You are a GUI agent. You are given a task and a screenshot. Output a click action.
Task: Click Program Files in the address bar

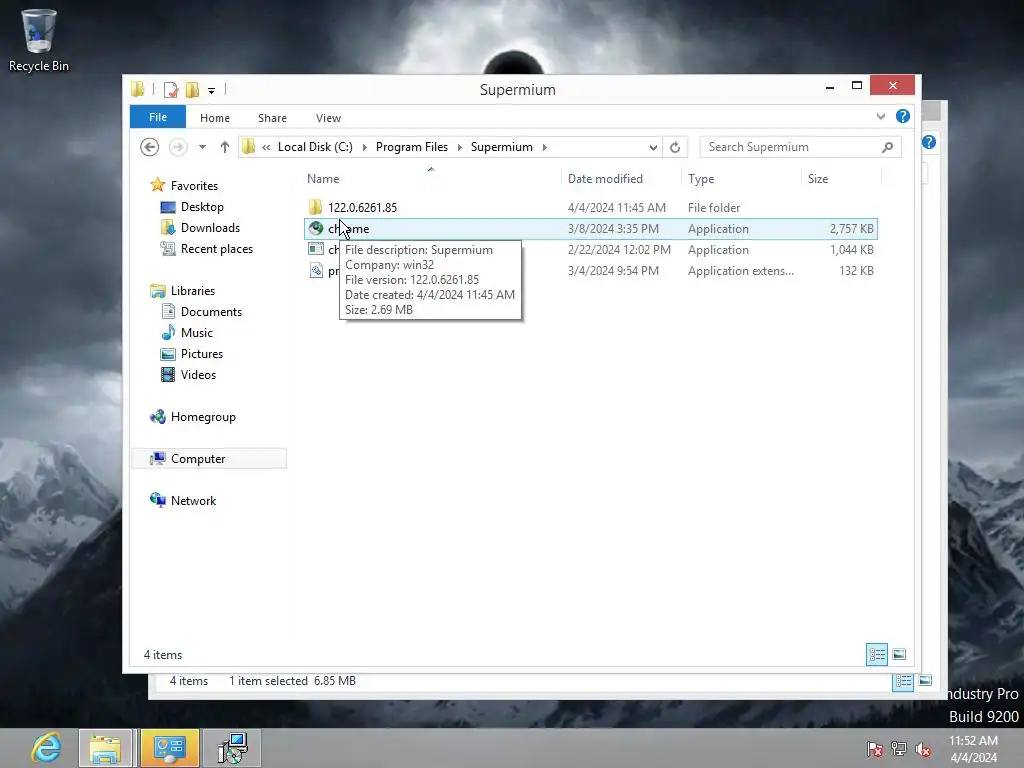(412, 147)
